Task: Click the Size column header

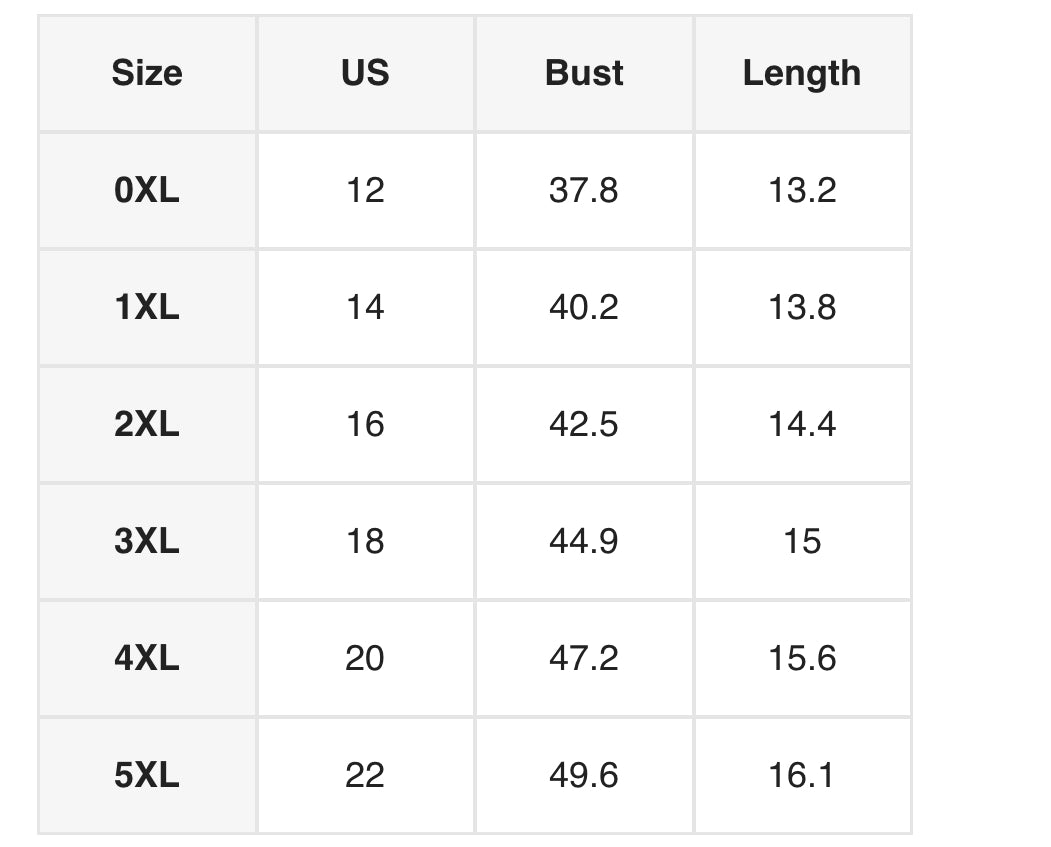Action: [x=147, y=73]
